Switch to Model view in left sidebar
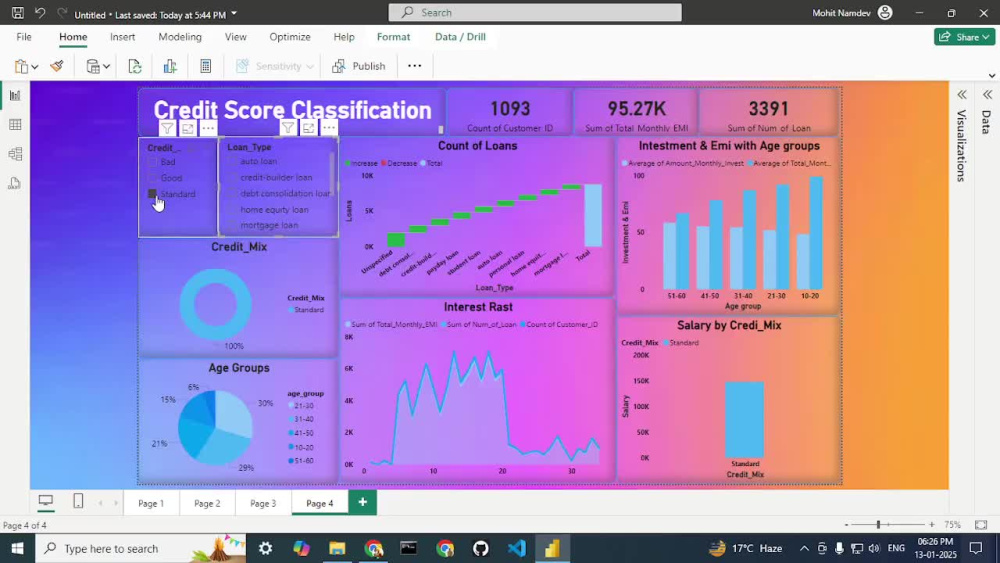This screenshot has width=1000, height=563. (x=15, y=154)
